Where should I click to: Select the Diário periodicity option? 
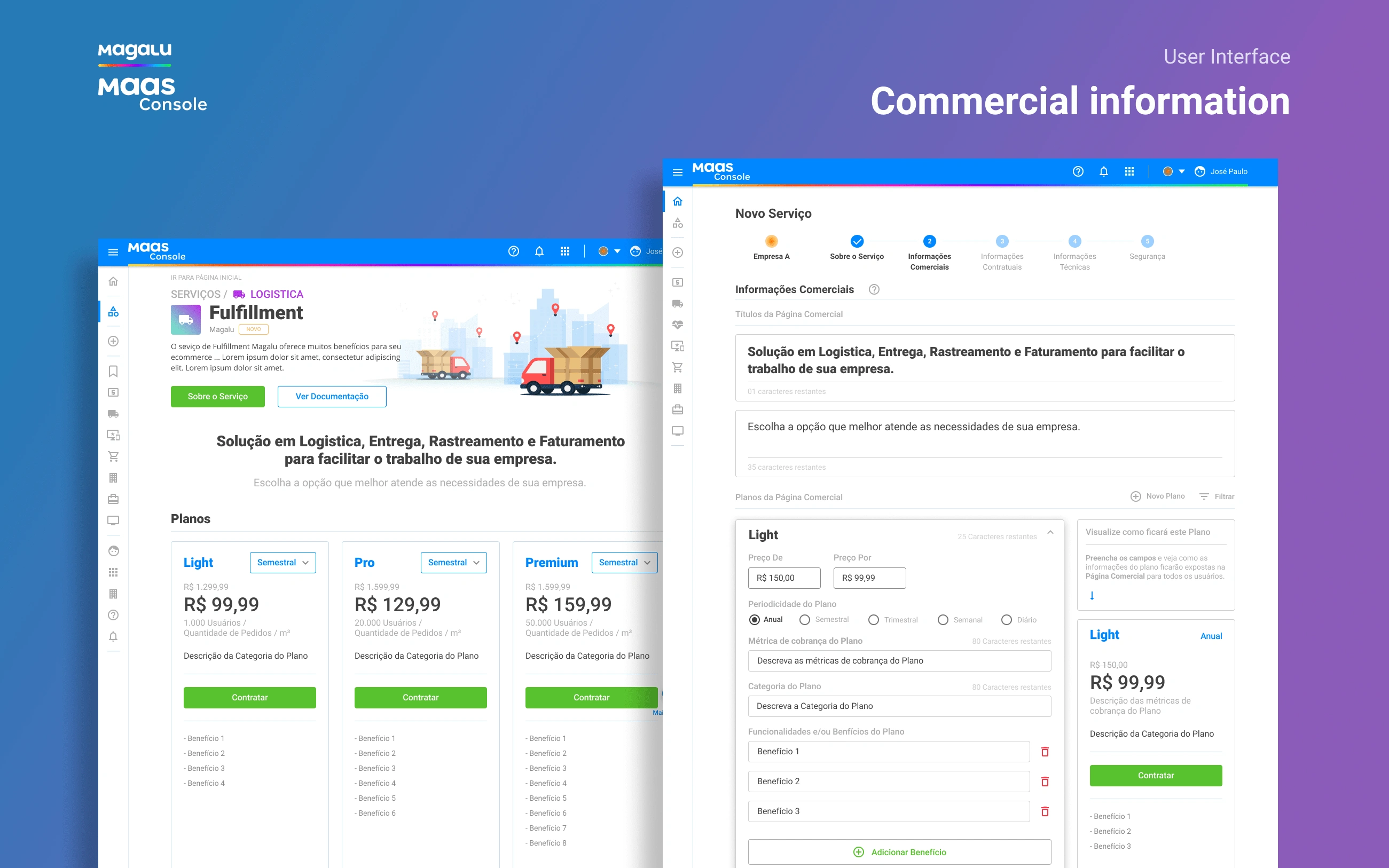point(1006,620)
